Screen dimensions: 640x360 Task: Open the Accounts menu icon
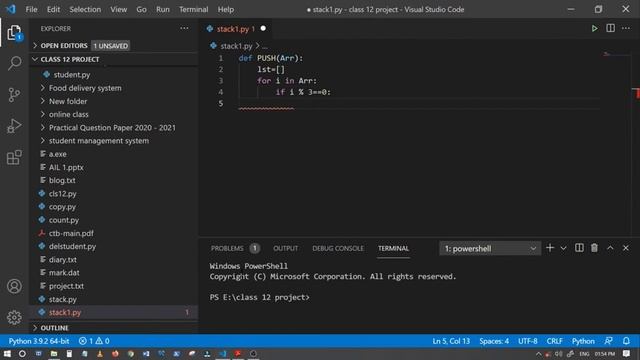point(14,286)
